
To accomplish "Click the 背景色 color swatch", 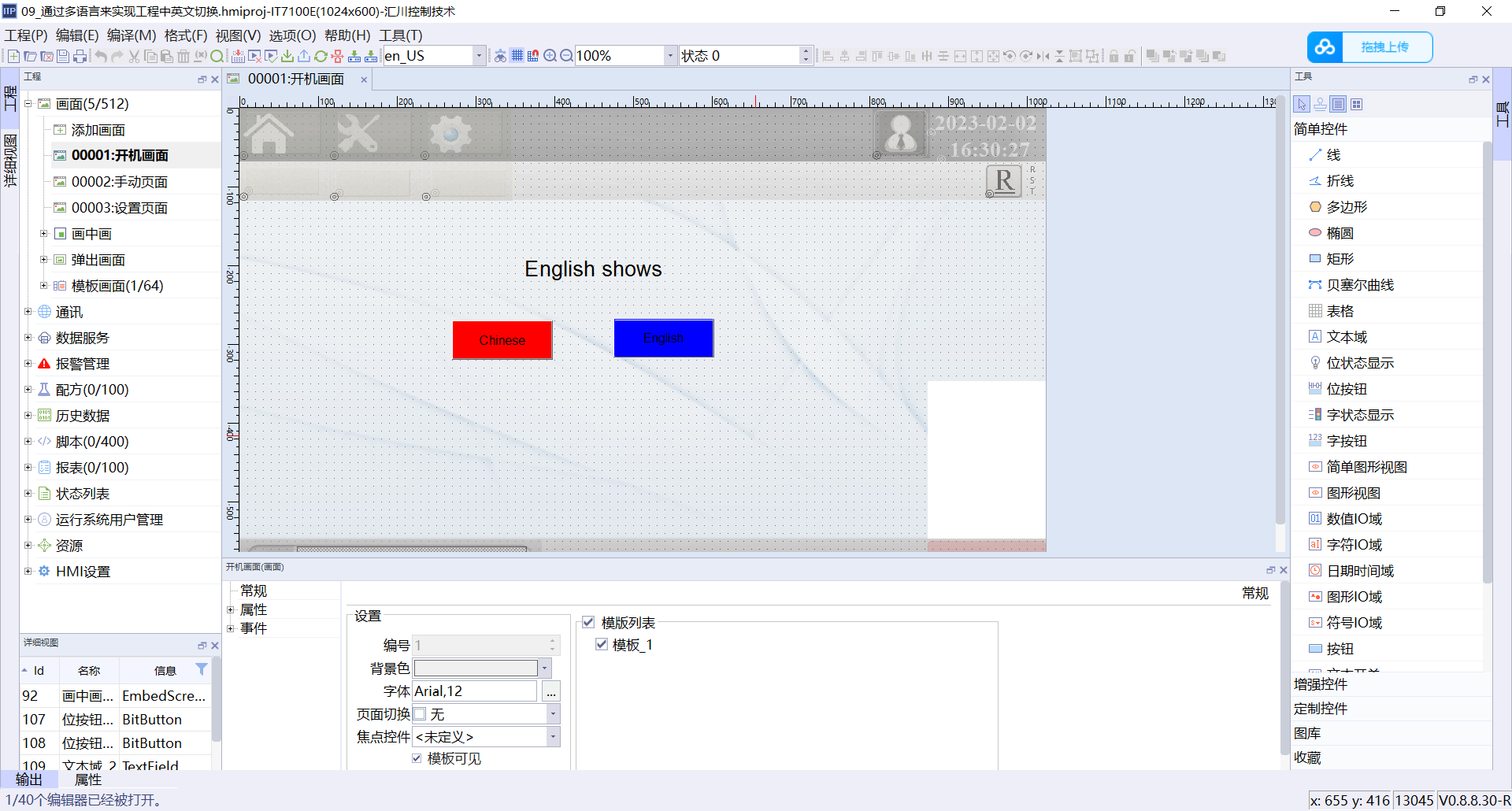I will (x=476, y=668).
